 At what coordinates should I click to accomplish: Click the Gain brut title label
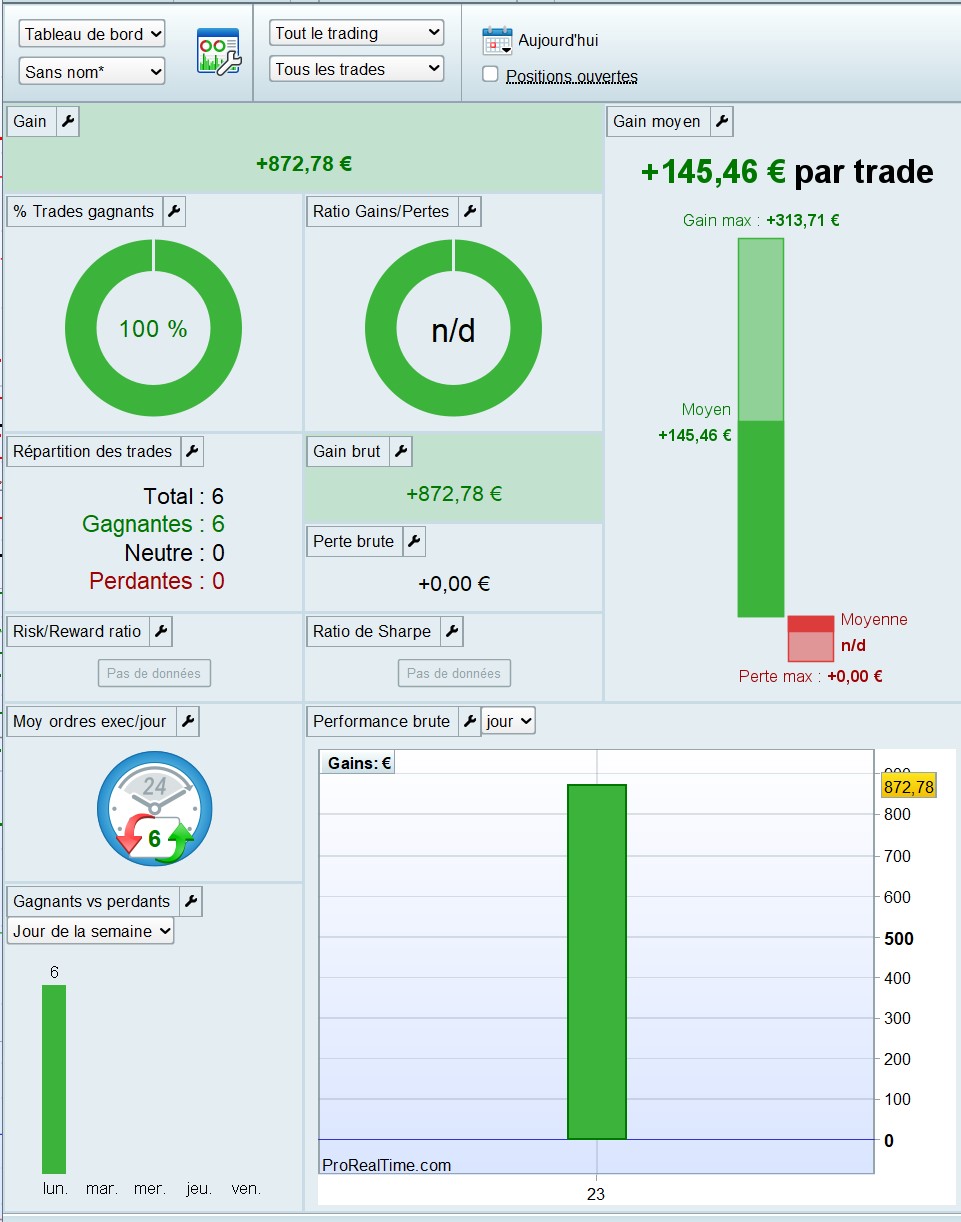(x=347, y=451)
